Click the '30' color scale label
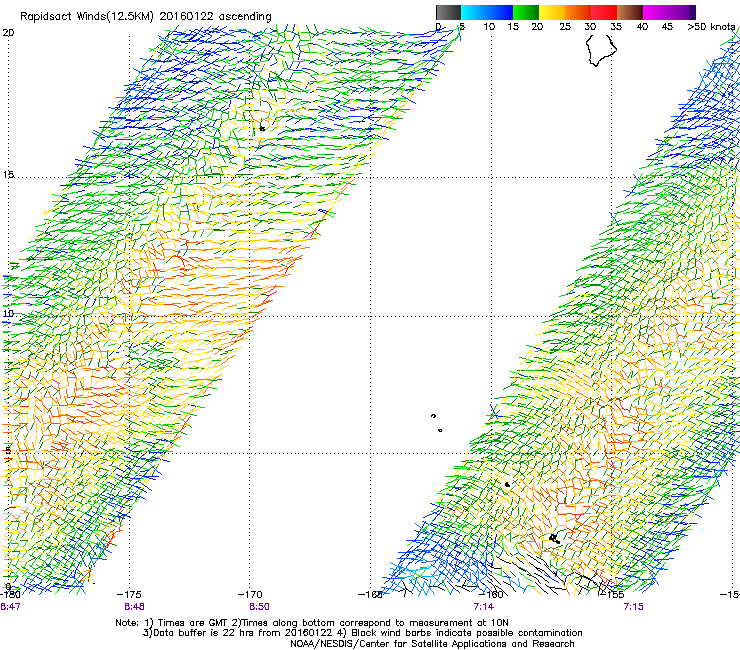 590,26
